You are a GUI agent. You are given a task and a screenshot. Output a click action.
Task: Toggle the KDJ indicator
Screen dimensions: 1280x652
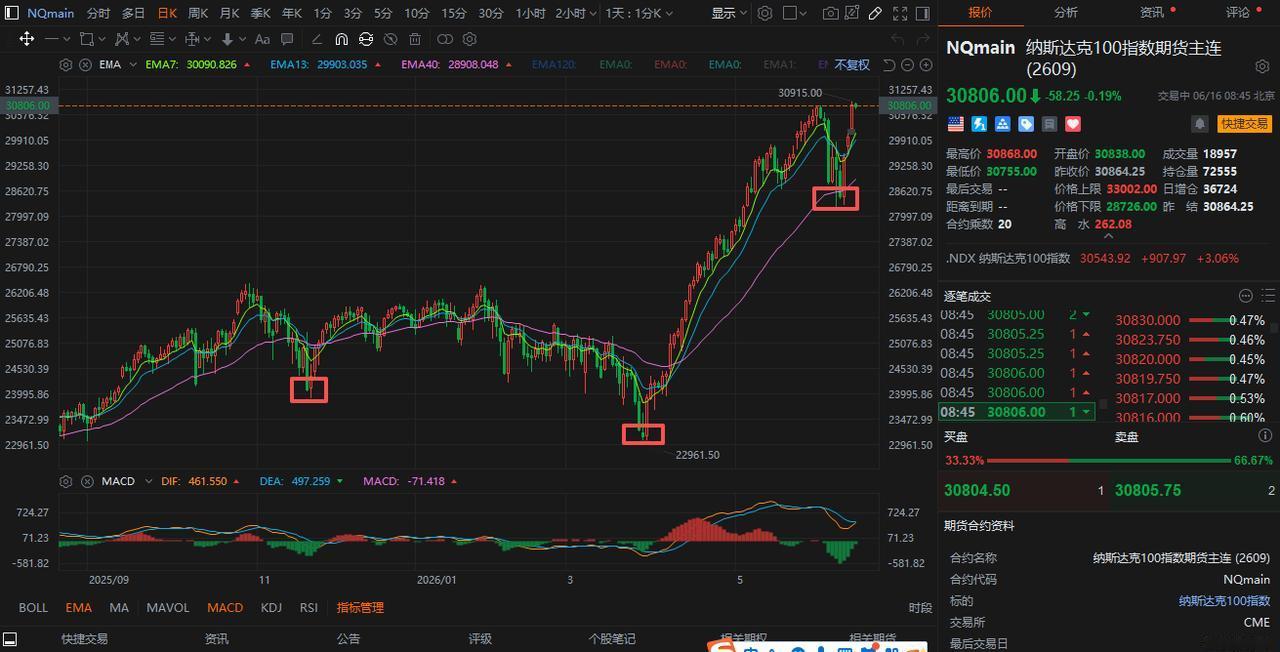coord(271,607)
